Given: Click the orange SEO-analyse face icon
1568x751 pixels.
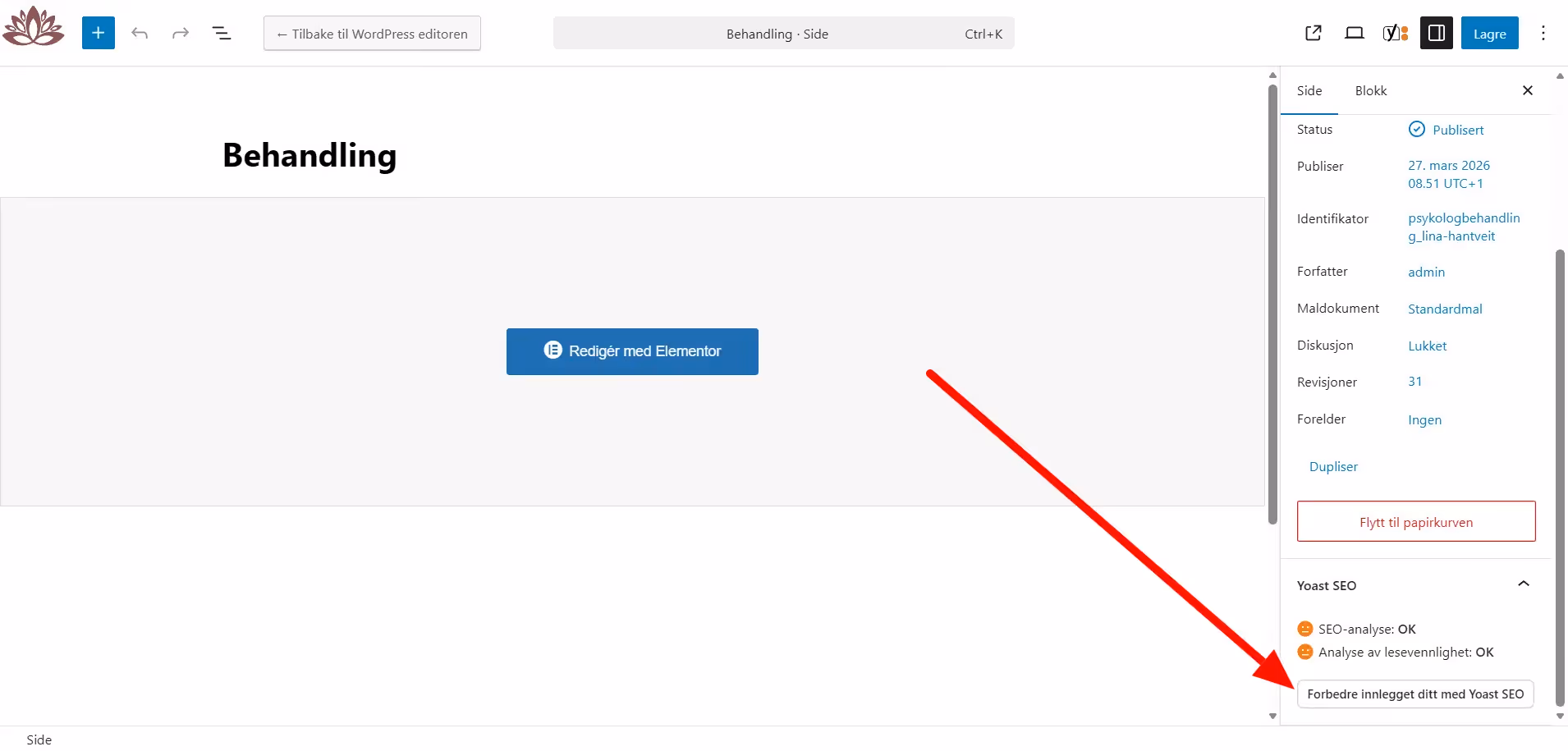Looking at the screenshot, I should (x=1305, y=629).
